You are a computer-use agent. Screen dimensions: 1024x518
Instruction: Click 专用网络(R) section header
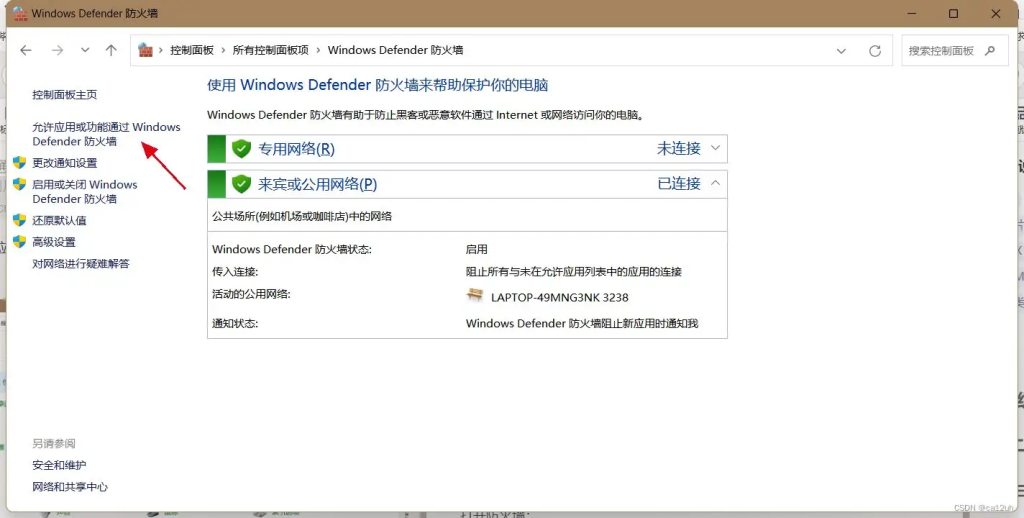coord(467,149)
